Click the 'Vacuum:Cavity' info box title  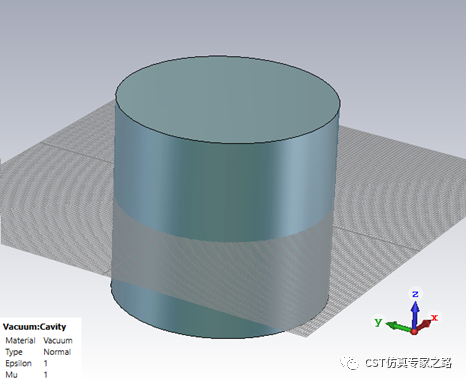coord(34,327)
